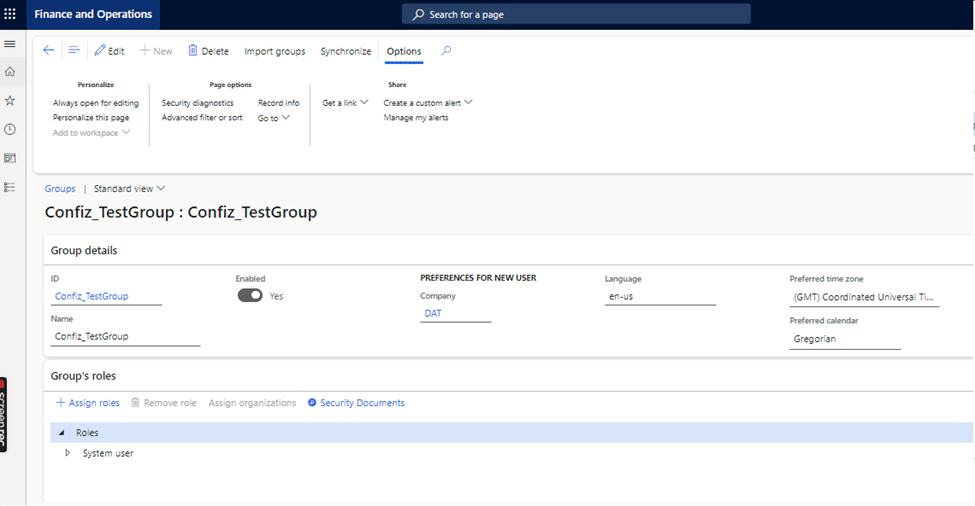Click the Groups breadcrumb link
Image resolution: width=975 pixels, height=506 pixels.
click(x=60, y=188)
